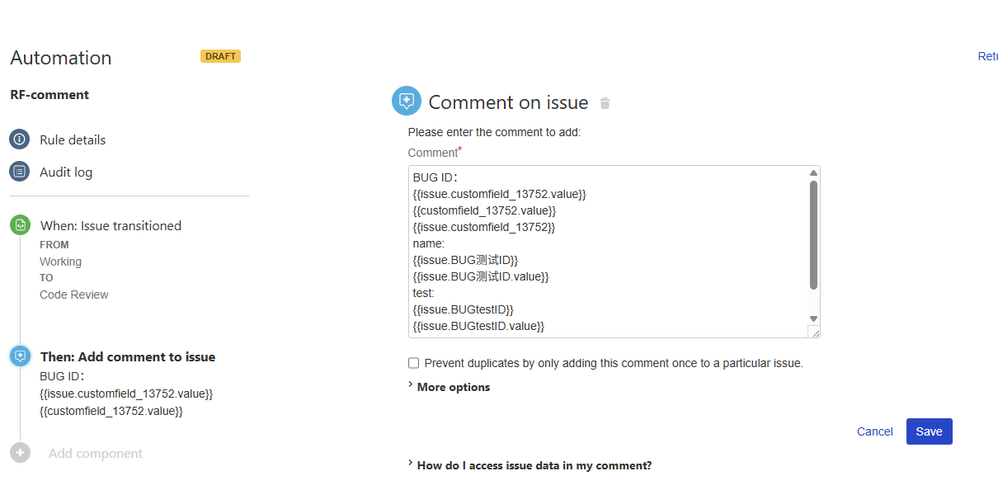This screenshot has width=998, height=500.
Task: Cancel the comment edit
Action: pyautogui.click(x=875, y=431)
